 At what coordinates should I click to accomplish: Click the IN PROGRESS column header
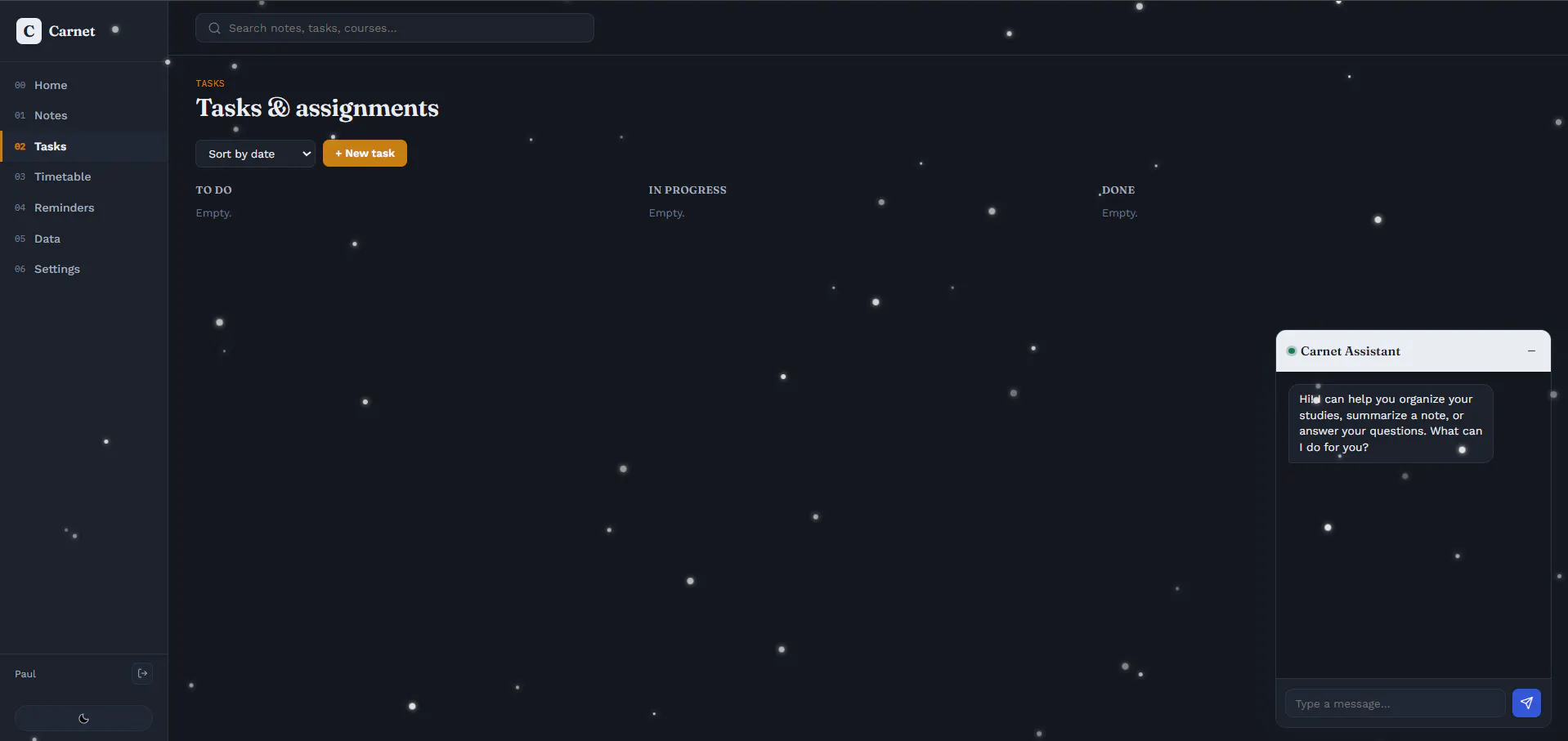point(688,190)
